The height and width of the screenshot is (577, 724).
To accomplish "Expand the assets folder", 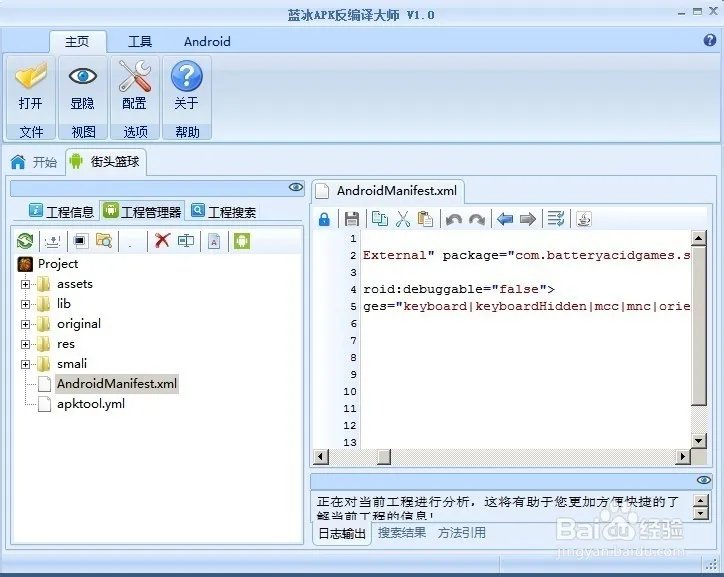I will [x=26, y=284].
